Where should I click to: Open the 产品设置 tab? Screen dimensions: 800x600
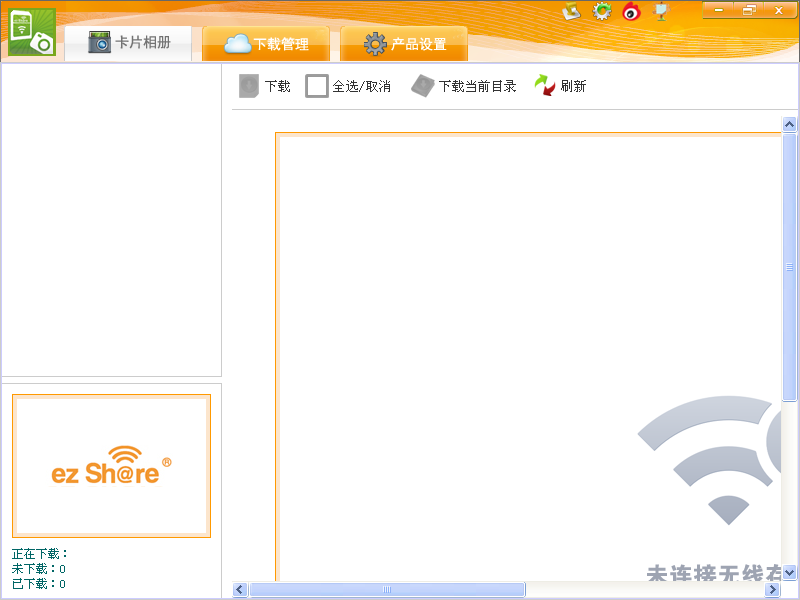(x=404, y=44)
